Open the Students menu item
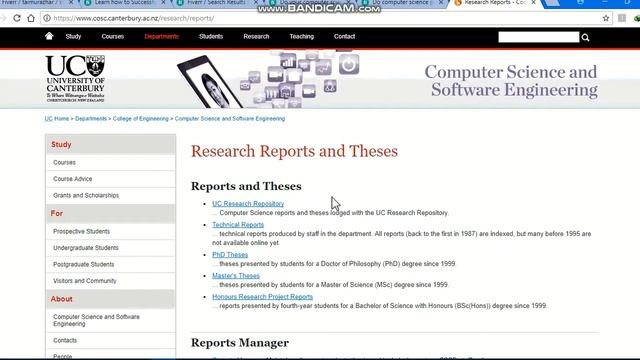 (211, 36)
